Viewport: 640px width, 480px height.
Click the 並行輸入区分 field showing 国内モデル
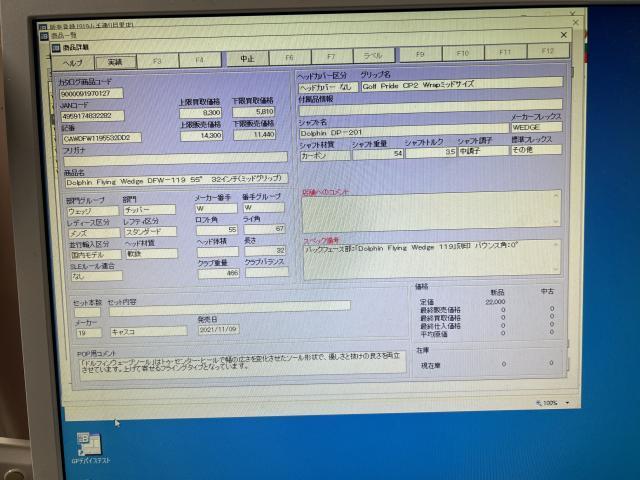tap(96, 255)
